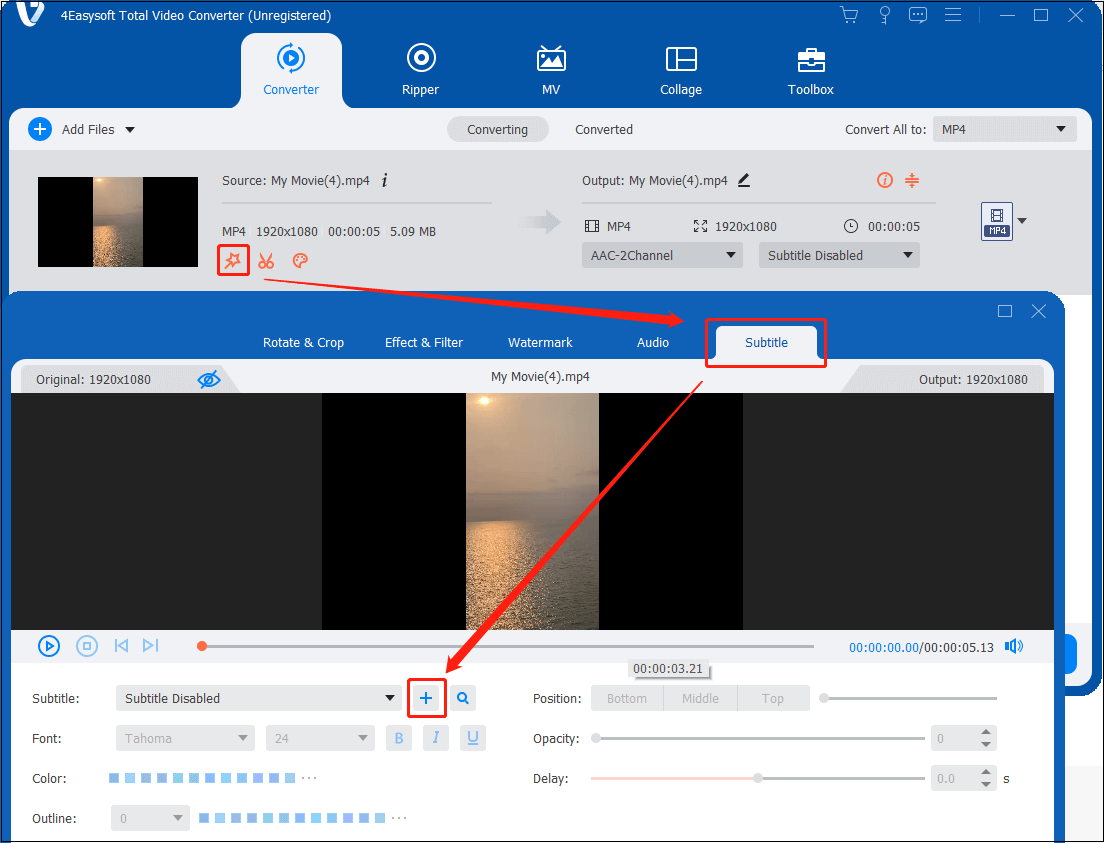1104x843 pixels.
Task: Open the font size 24 dropdown
Action: (320, 738)
